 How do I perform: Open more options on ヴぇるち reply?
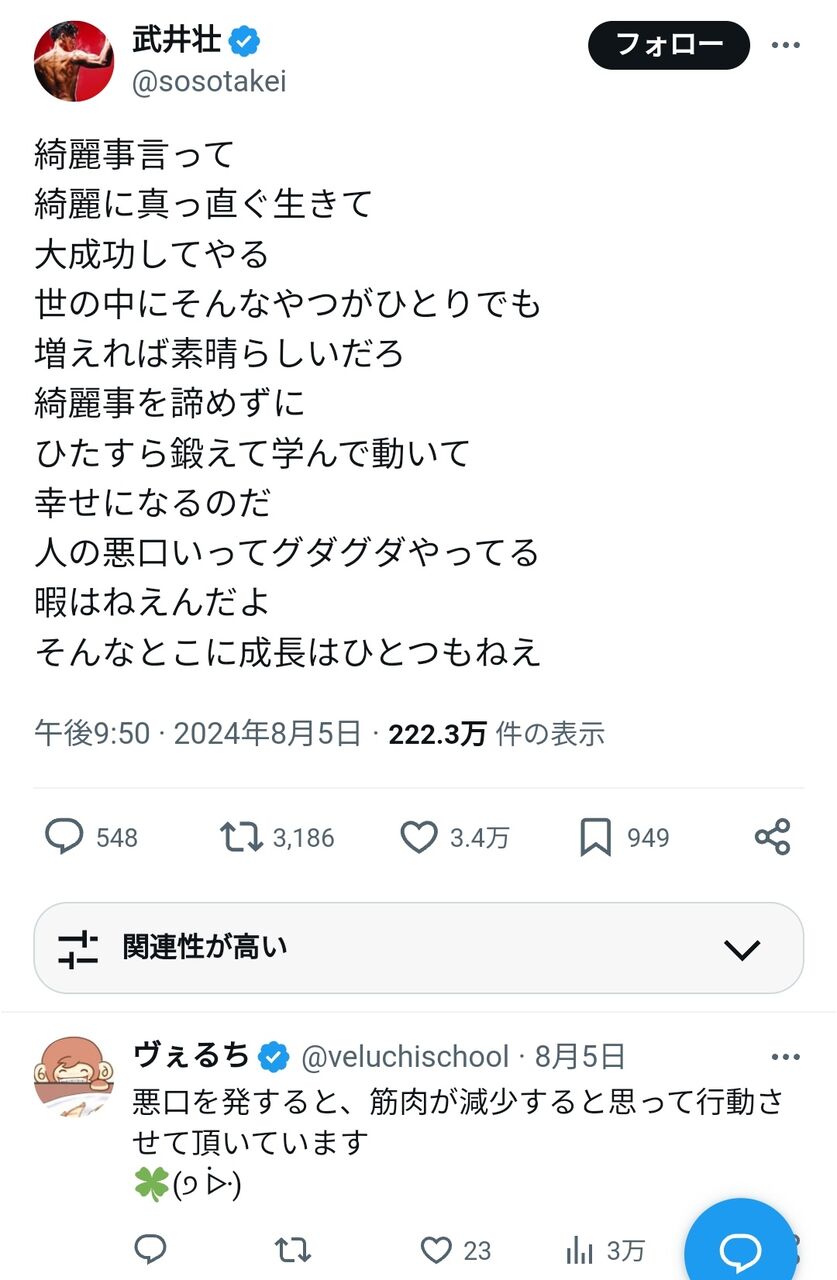[x=785, y=1056]
